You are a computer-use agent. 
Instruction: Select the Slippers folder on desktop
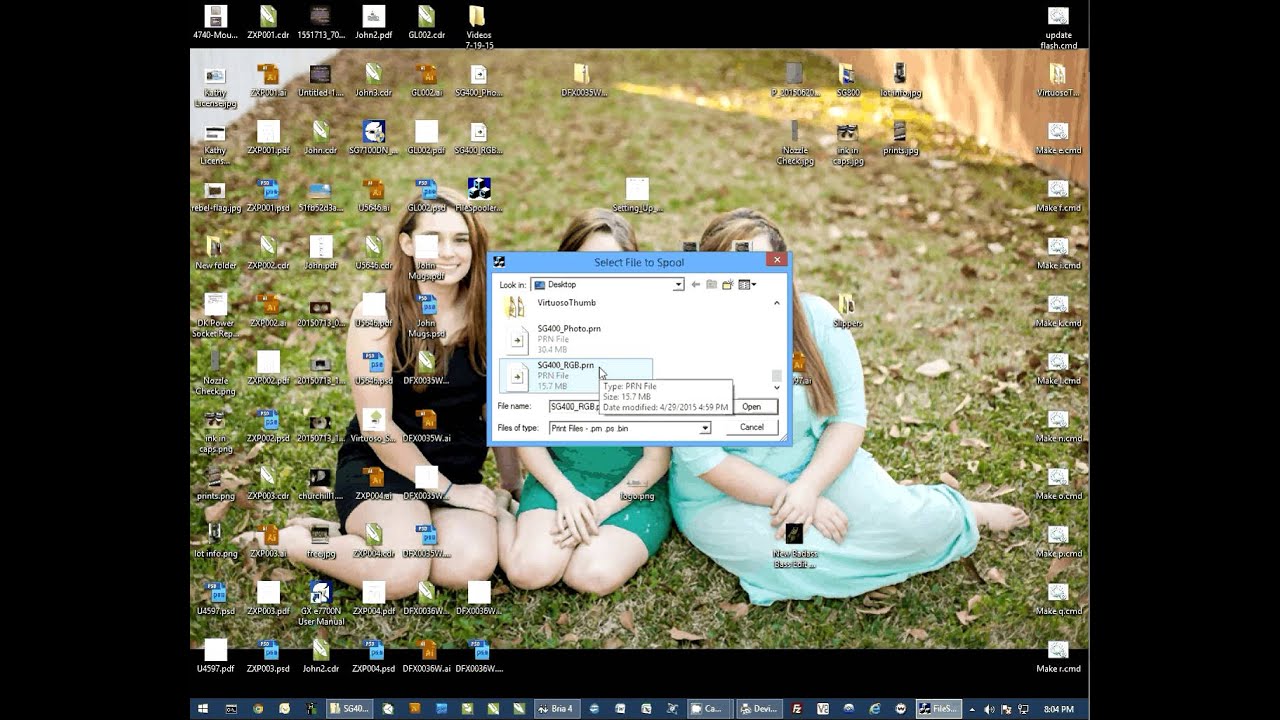(x=847, y=310)
